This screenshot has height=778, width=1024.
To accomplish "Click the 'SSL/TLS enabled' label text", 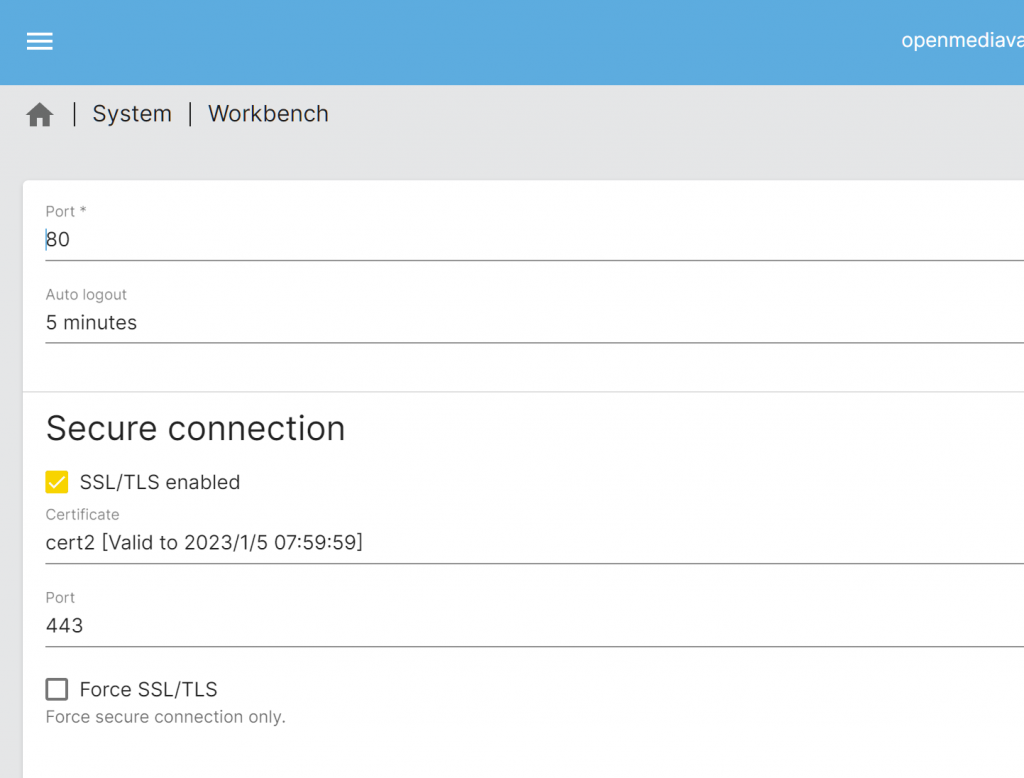I will pos(160,482).
